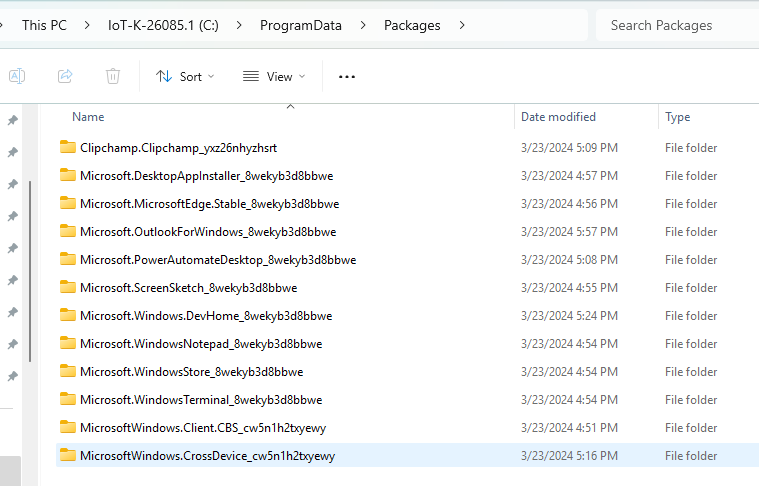Click the Delete trash icon
Image resolution: width=759 pixels, height=486 pixels.
(x=113, y=76)
